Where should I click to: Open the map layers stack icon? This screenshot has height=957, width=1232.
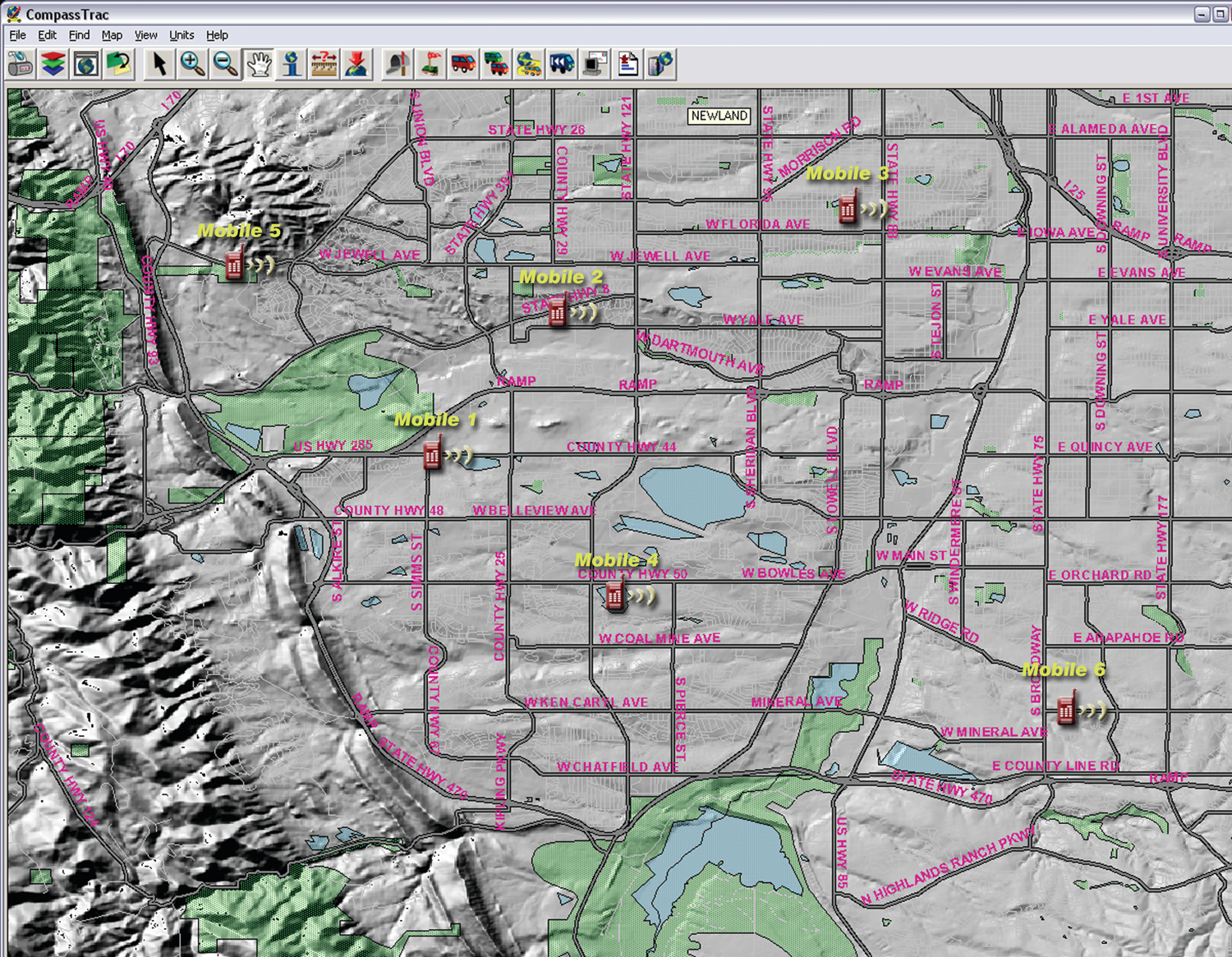(53, 64)
